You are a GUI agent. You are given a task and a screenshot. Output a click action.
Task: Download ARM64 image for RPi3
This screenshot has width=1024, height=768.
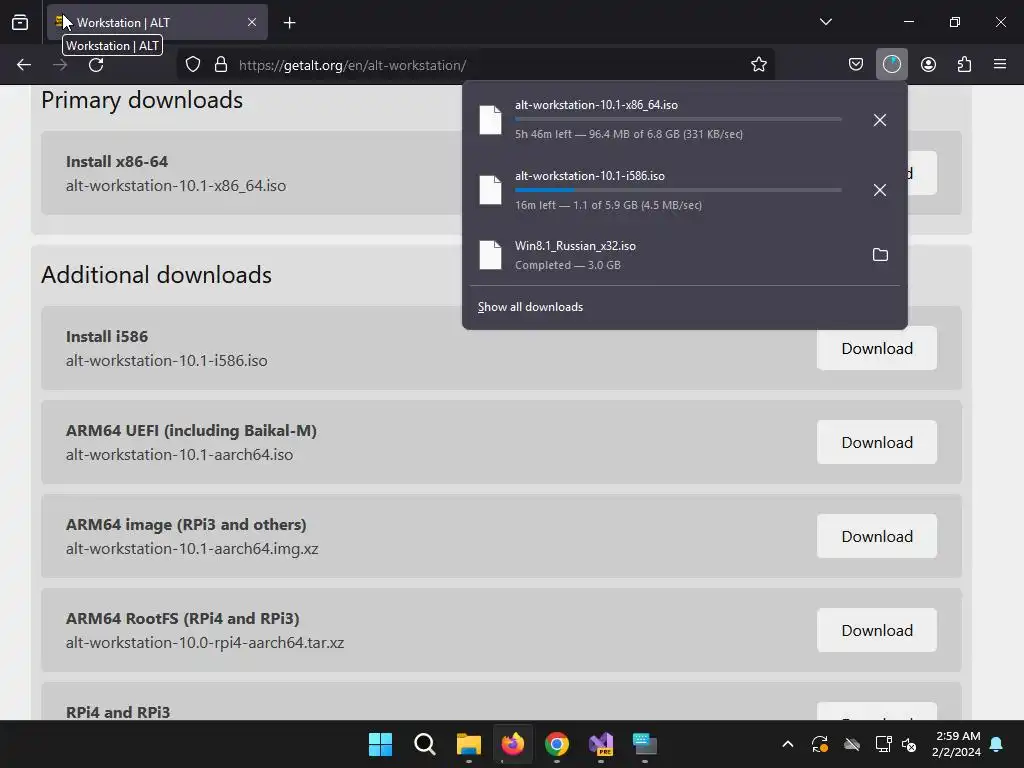[x=876, y=536]
